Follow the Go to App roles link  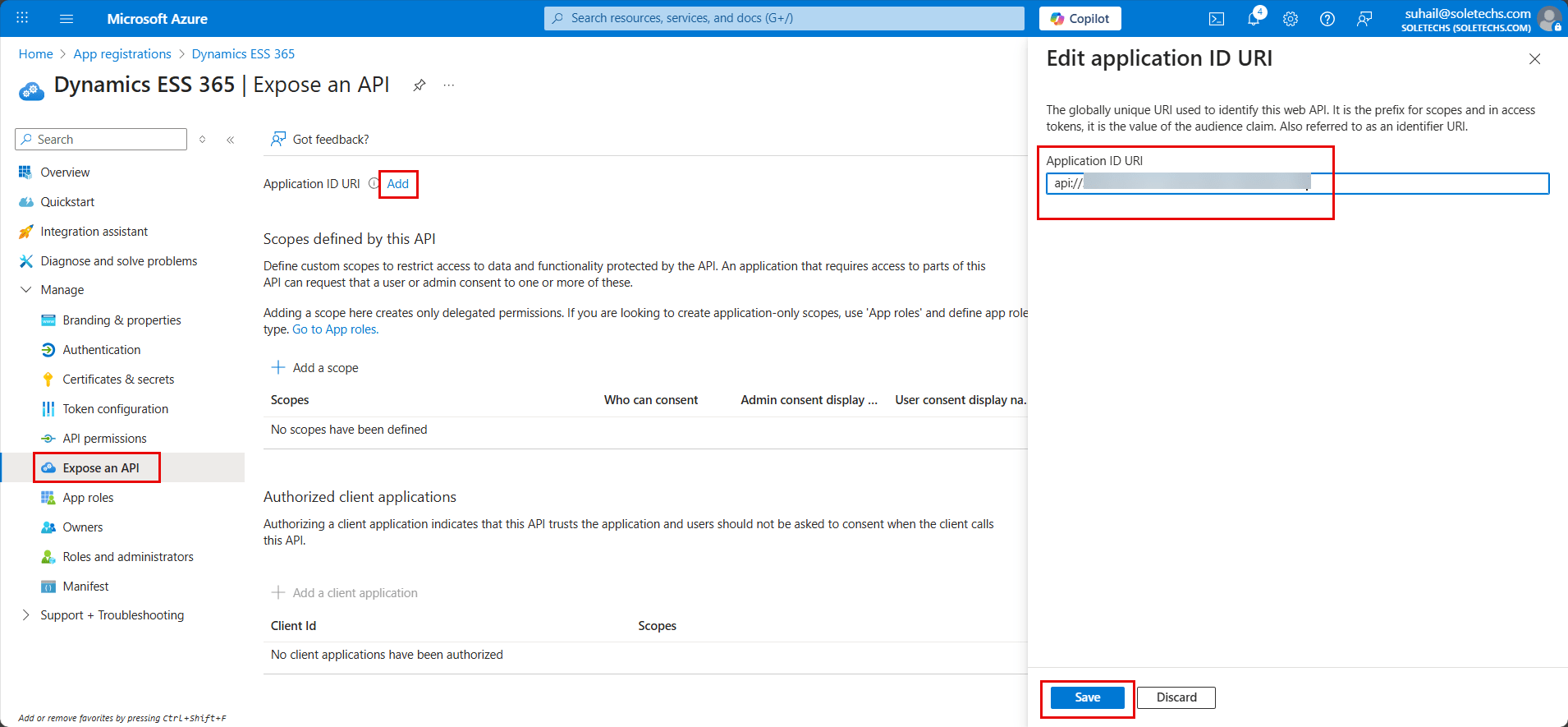pyautogui.click(x=335, y=329)
